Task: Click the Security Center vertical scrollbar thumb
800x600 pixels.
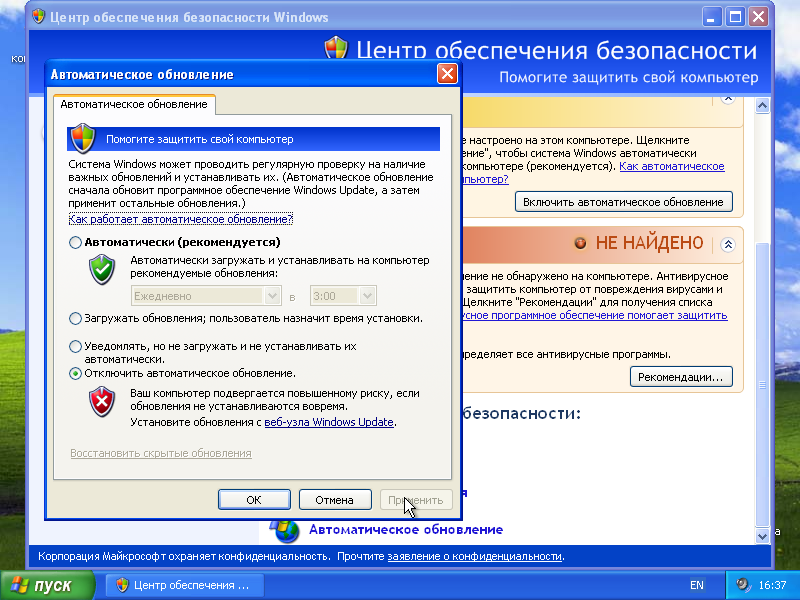Action: [762, 385]
